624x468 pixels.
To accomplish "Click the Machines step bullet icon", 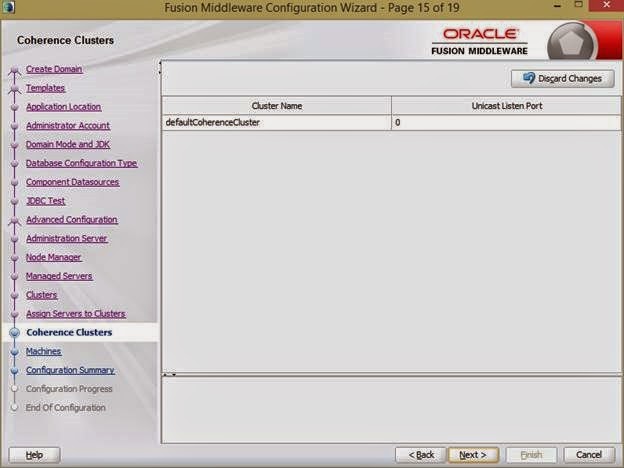I will click(x=14, y=352).
